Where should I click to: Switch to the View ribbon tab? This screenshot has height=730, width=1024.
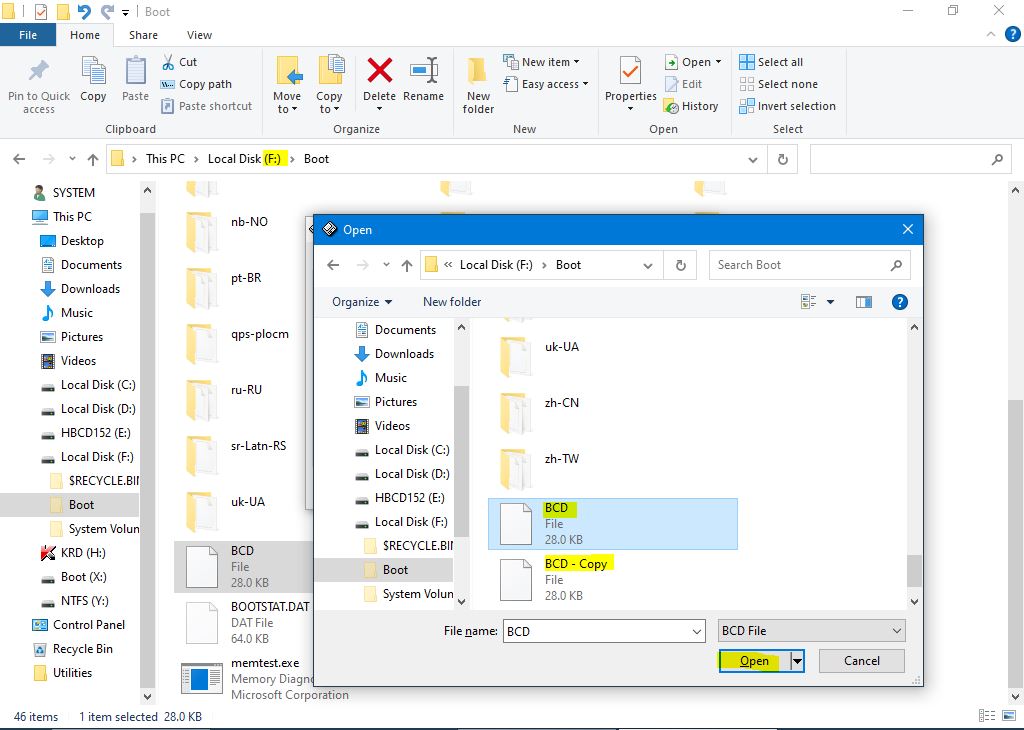pyautogui.click(x=199, y=35)
